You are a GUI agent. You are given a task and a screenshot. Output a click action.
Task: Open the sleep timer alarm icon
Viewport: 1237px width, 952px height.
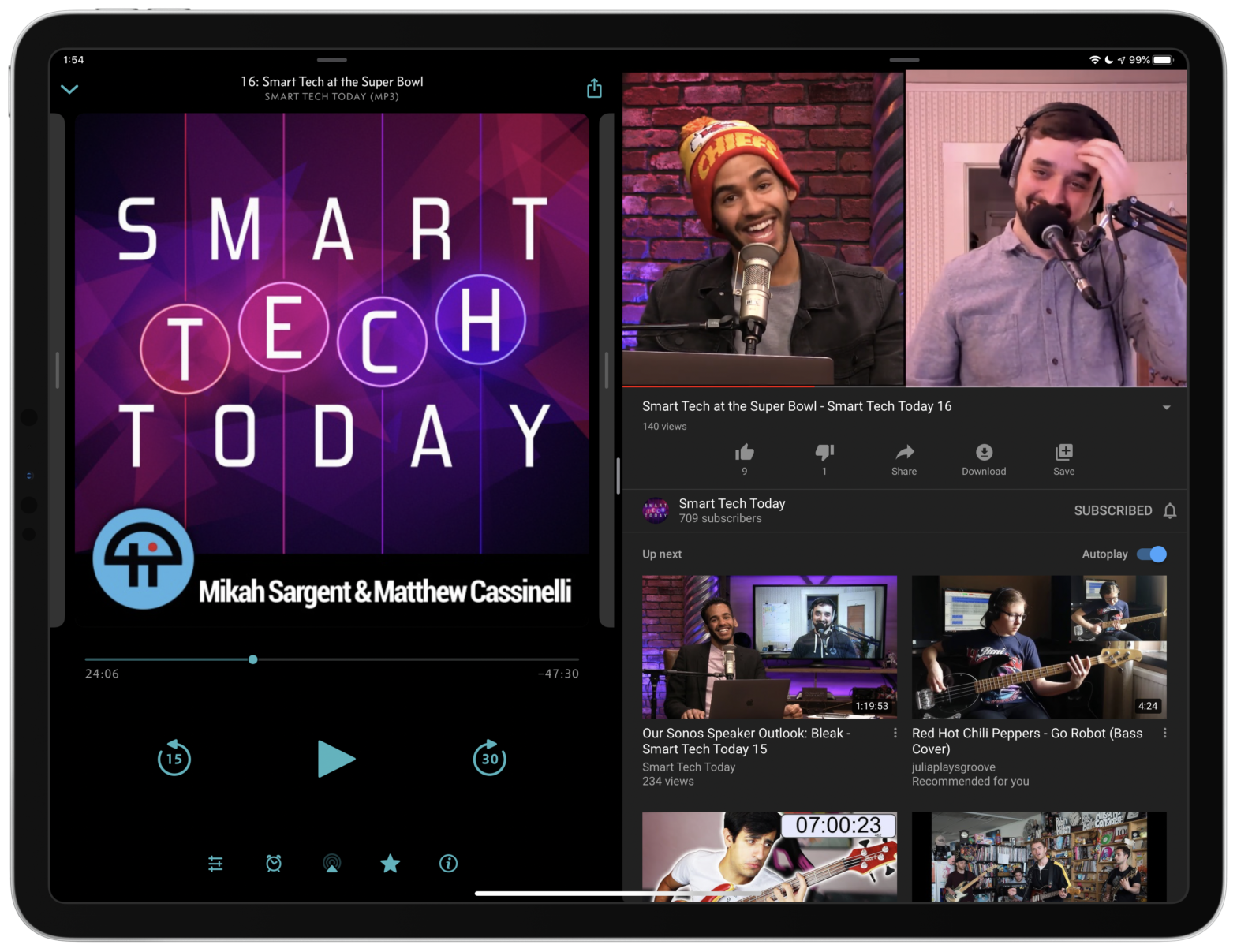tap(274, 864)
